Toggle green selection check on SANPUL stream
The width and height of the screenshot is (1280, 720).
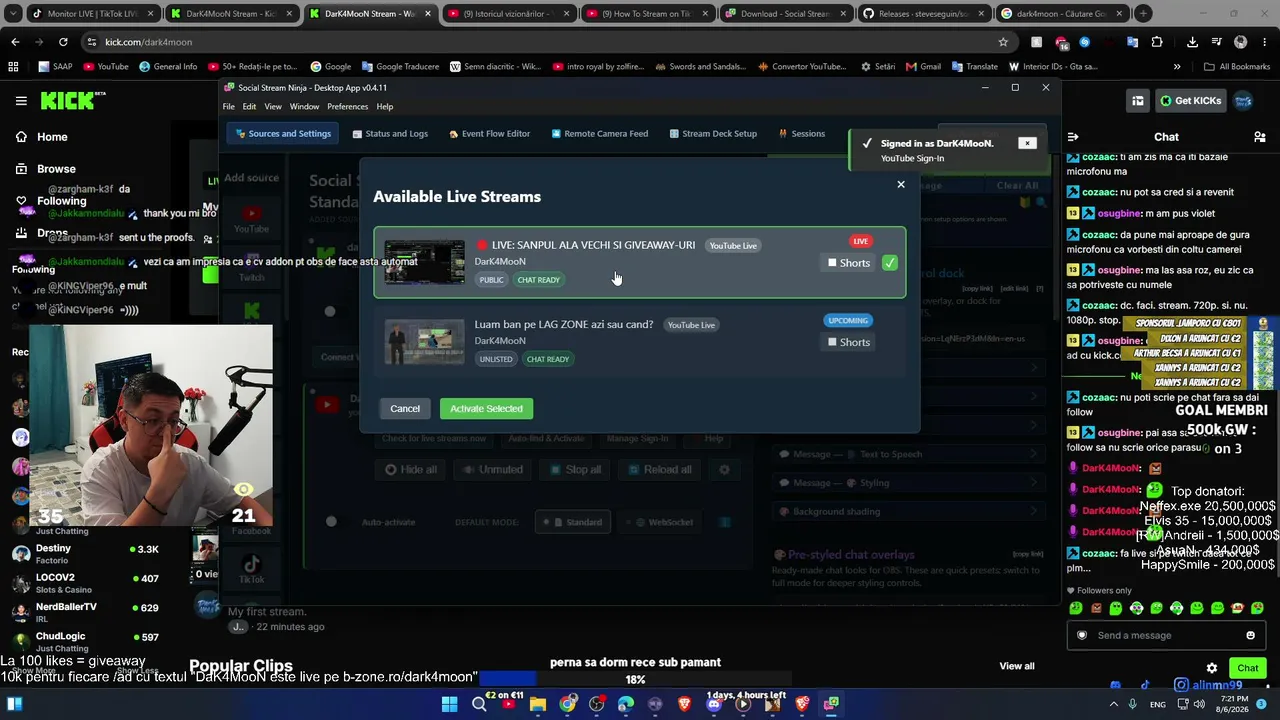point(889,263)
